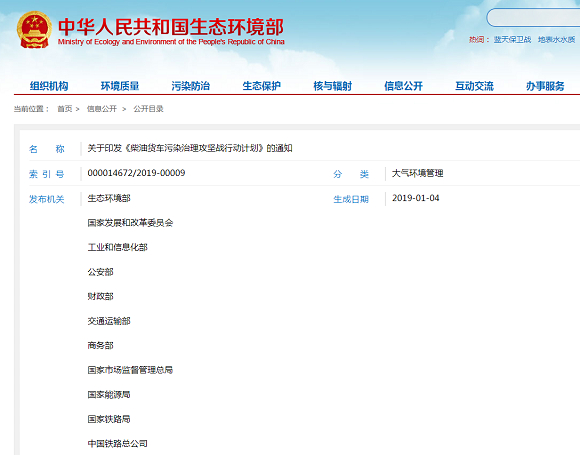
Task: Open the 办事服务 menu
Action: click(545, 86)
